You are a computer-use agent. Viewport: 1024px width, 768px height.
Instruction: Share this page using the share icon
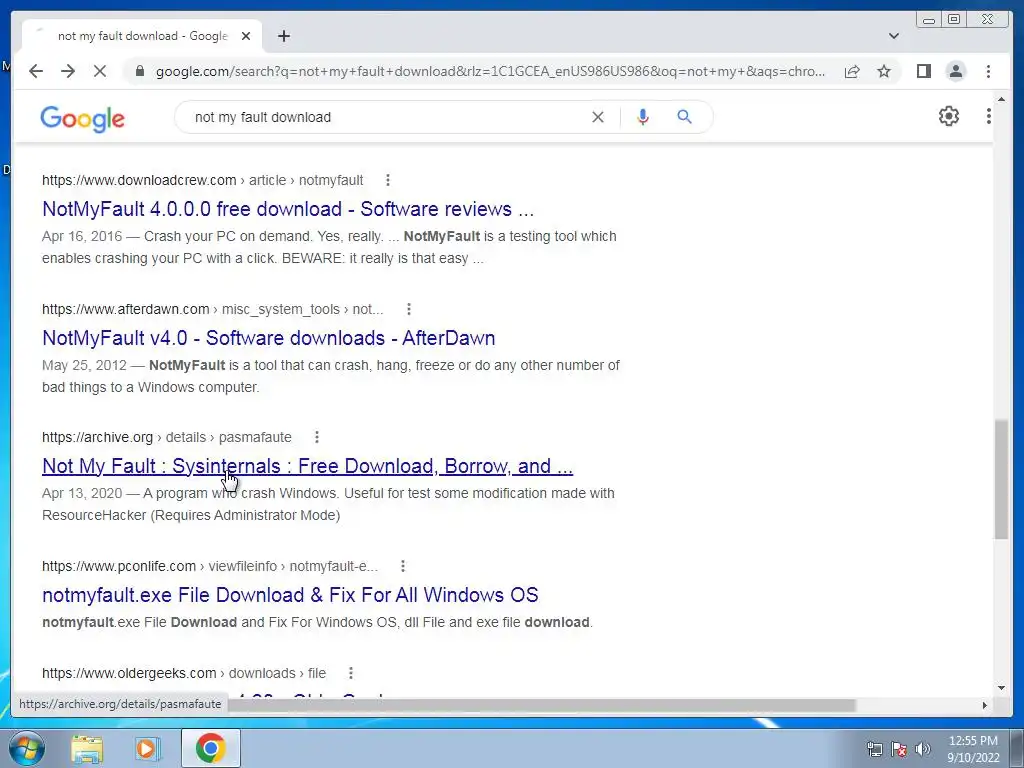coord(852,71)
